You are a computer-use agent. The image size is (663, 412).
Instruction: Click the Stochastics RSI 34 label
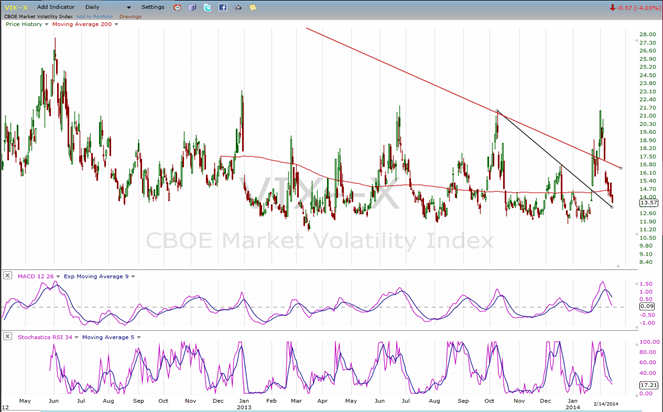pyautogui.click(x=45, y=338)
